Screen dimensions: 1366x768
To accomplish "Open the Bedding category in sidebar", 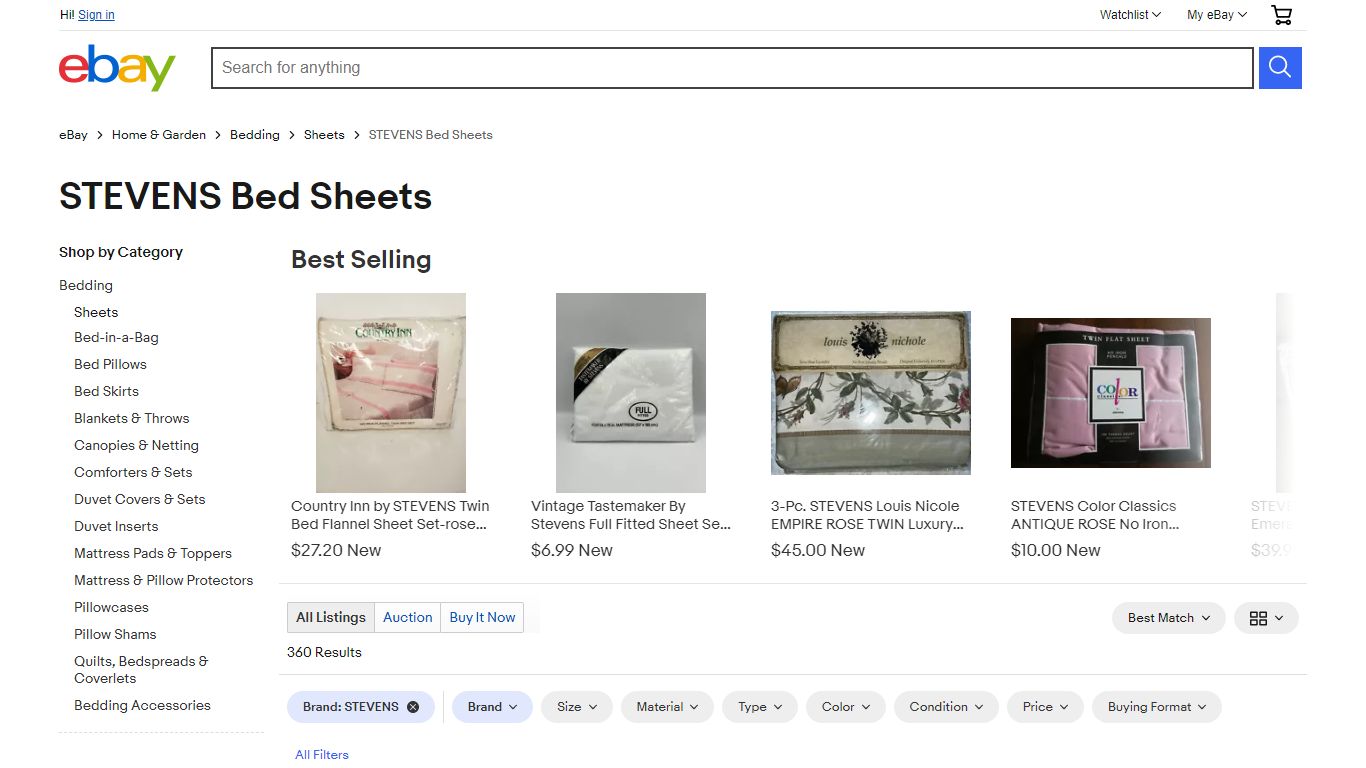I will 86,286.
